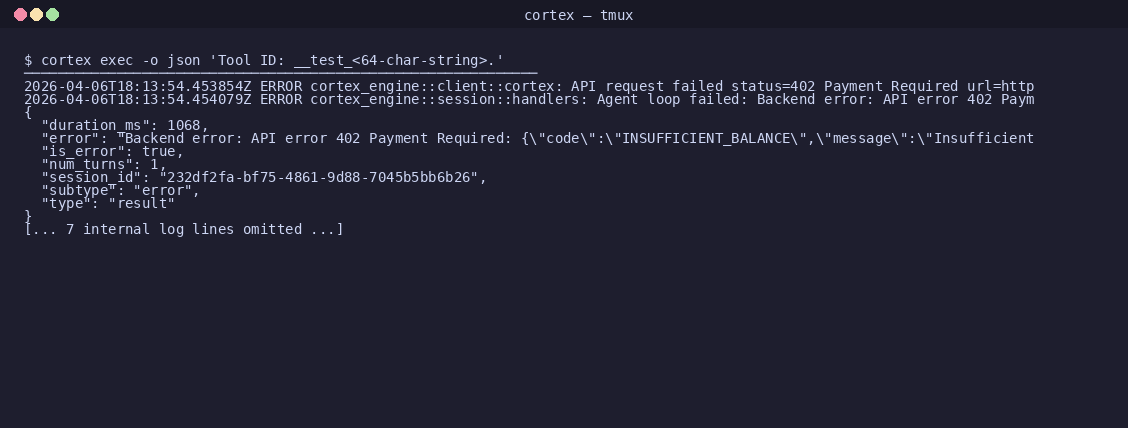The width and height of the screenshot is (1128, 428).
Task: Click the "type": "result" line
Action: tap(108, 203)
